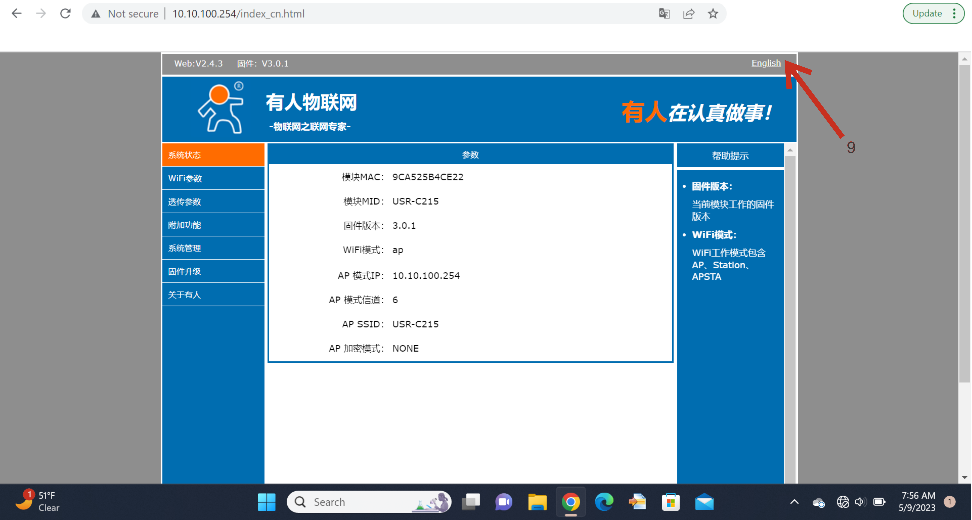
Task: Open File Explorer from the taskbar
Action: 537,502
